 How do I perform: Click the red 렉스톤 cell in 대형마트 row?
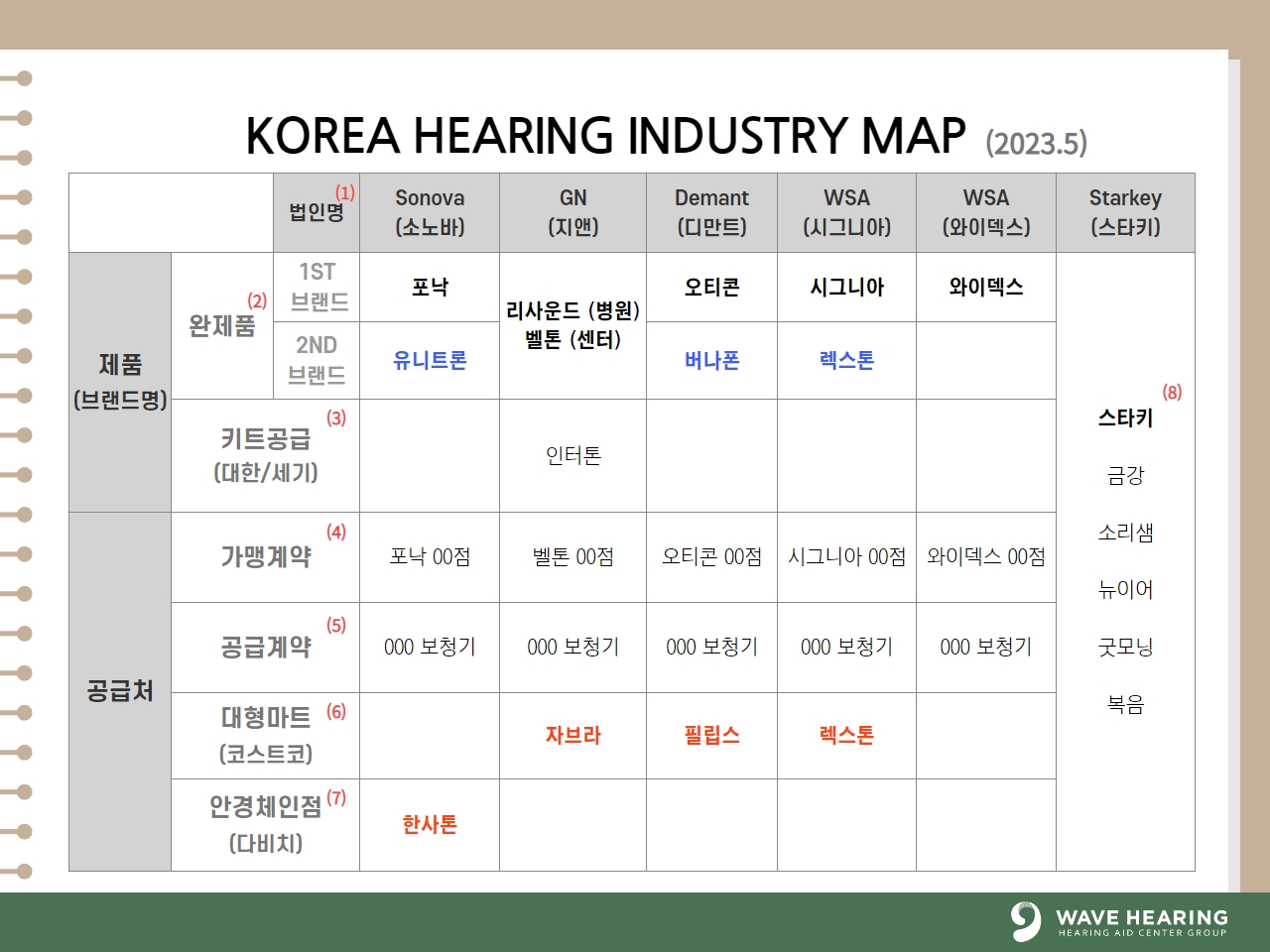846,736
